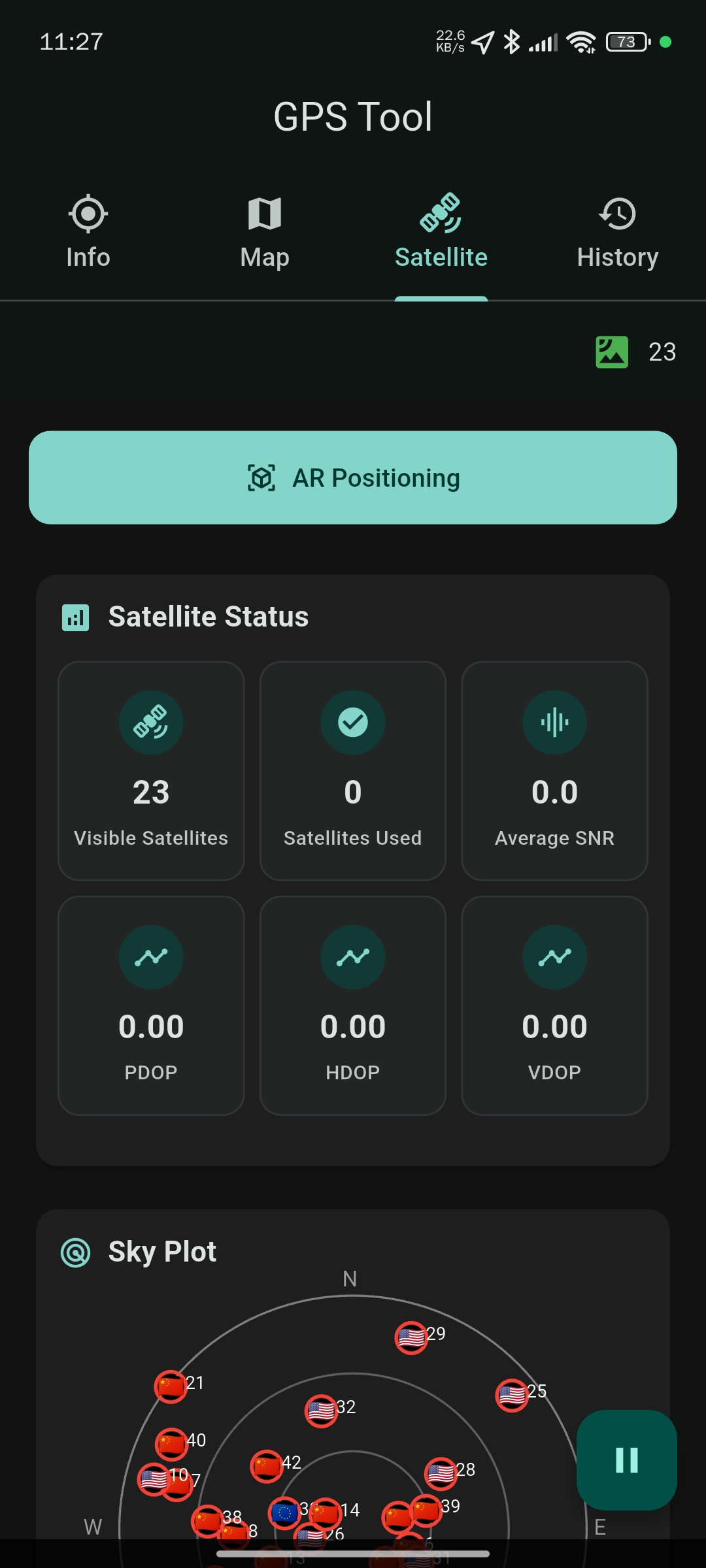Tap the Average SNR waveform icon

(554, 723)
